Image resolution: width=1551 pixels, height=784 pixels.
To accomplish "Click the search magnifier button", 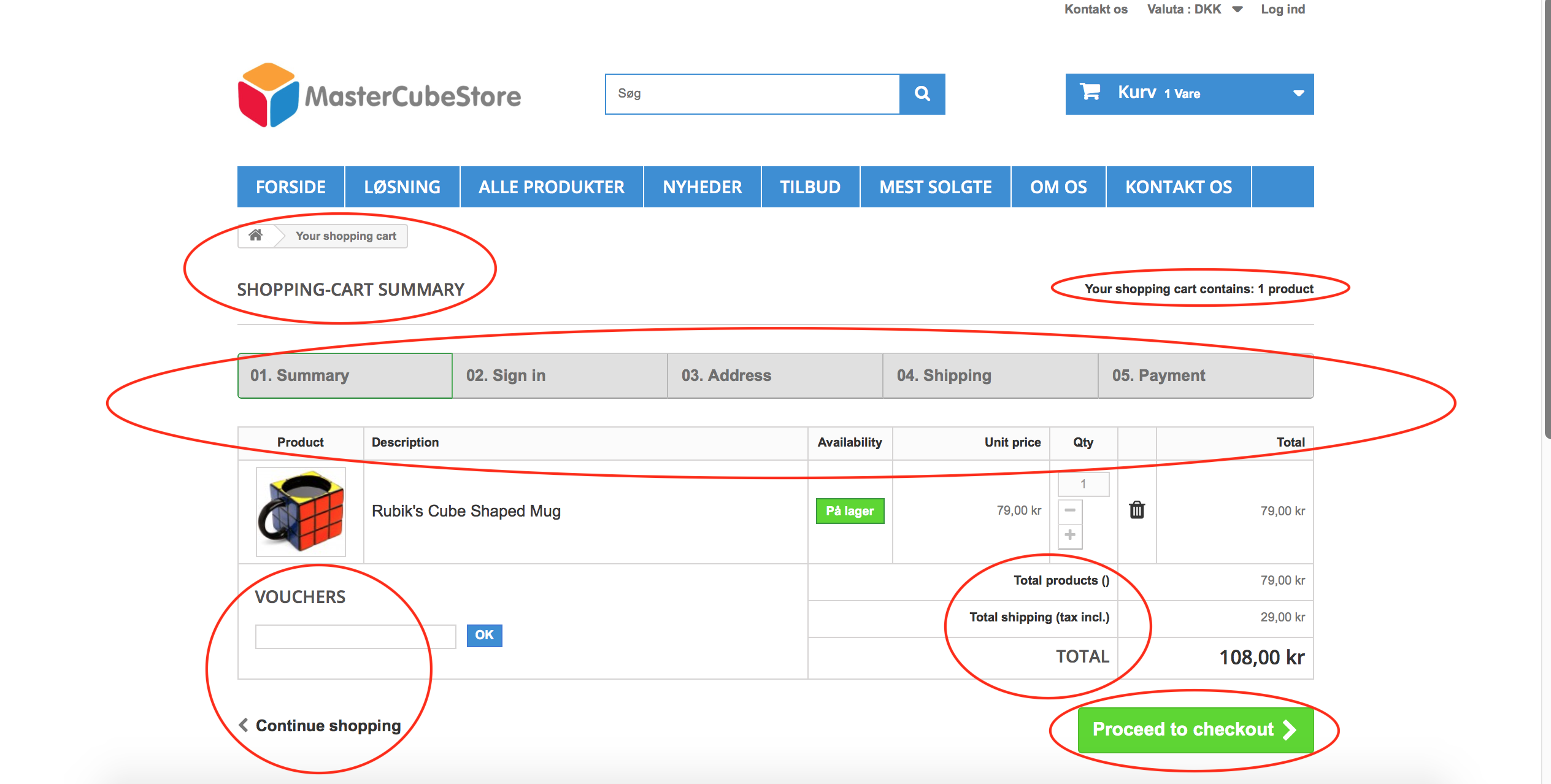I will (922, 94).
